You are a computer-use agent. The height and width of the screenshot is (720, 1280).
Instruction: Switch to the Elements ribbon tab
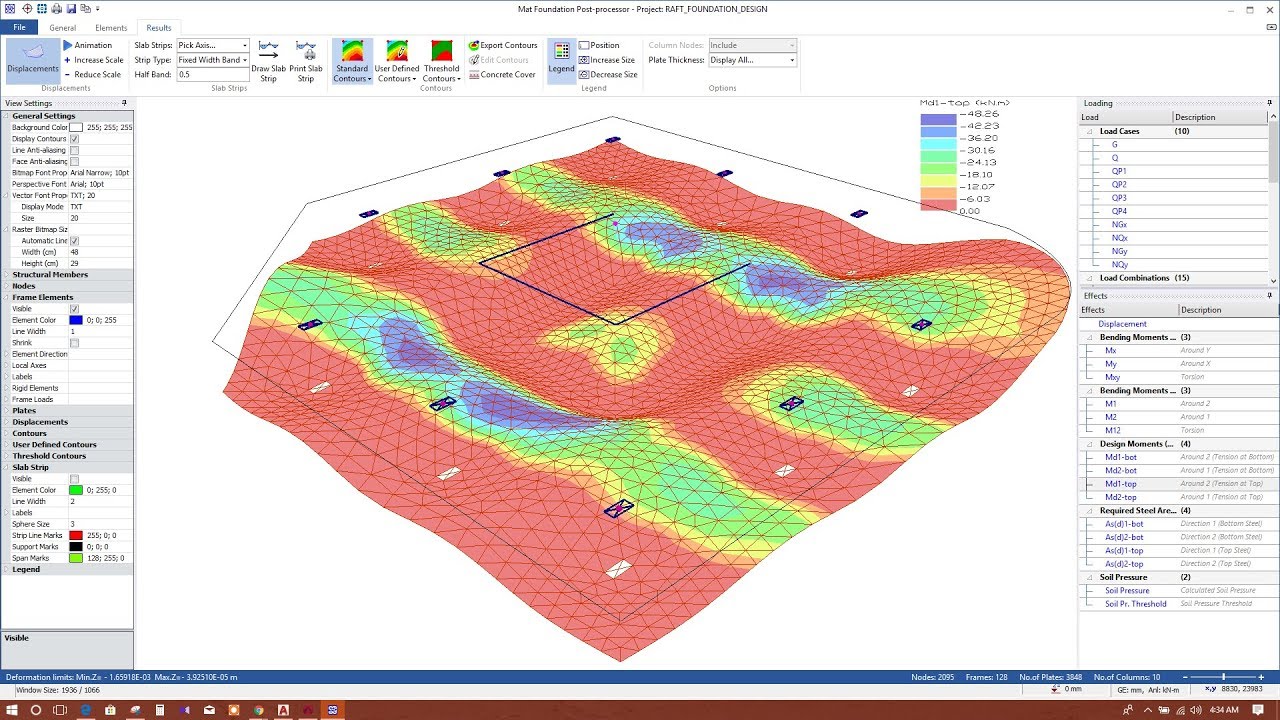click(111, 27)
